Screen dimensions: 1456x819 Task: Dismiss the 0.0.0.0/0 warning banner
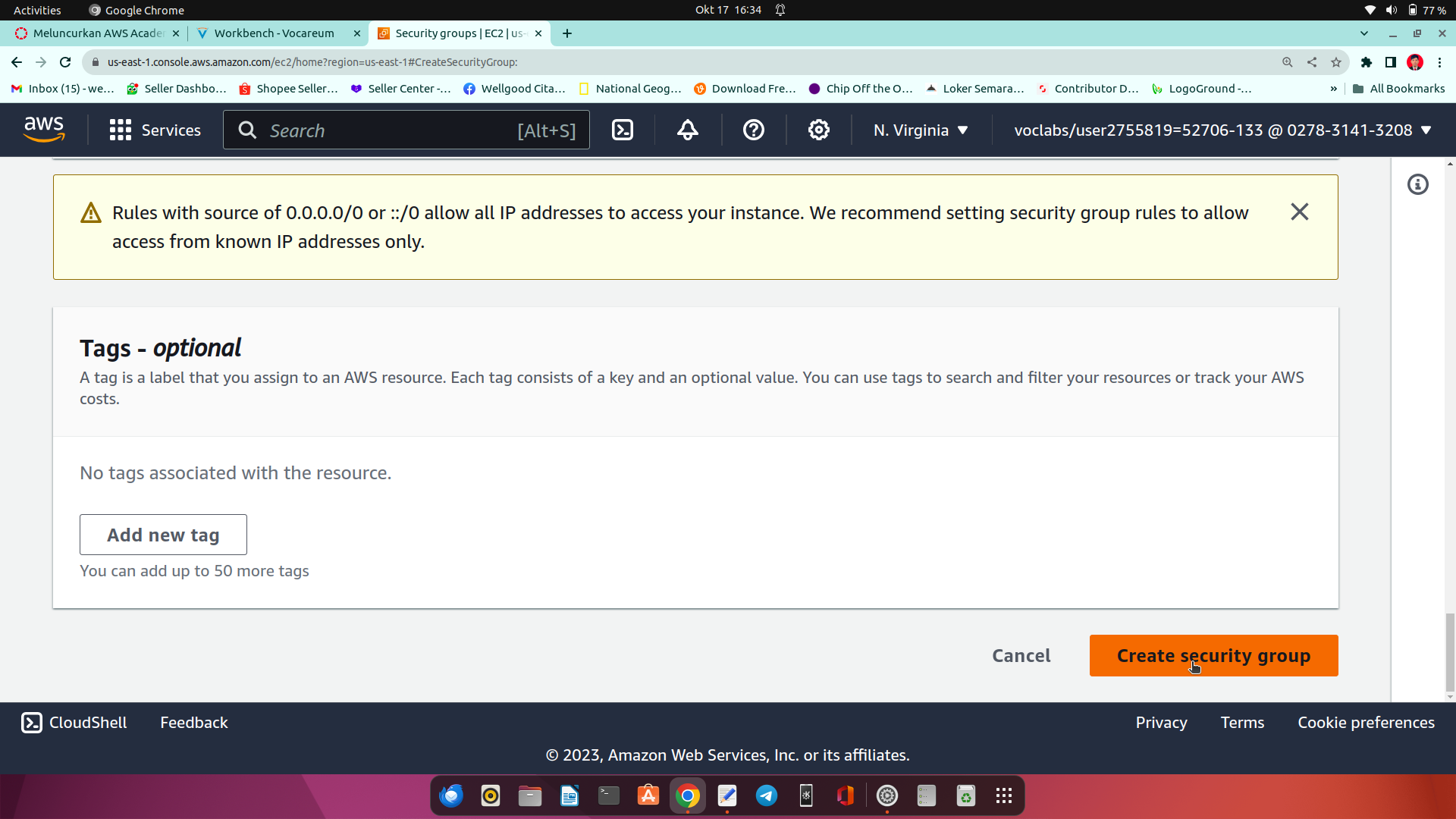click(x=1299, y=212)
